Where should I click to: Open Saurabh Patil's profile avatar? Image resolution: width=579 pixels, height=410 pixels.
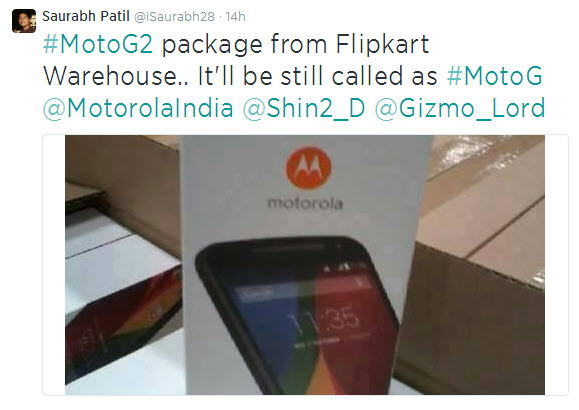[x=24, y=21]
